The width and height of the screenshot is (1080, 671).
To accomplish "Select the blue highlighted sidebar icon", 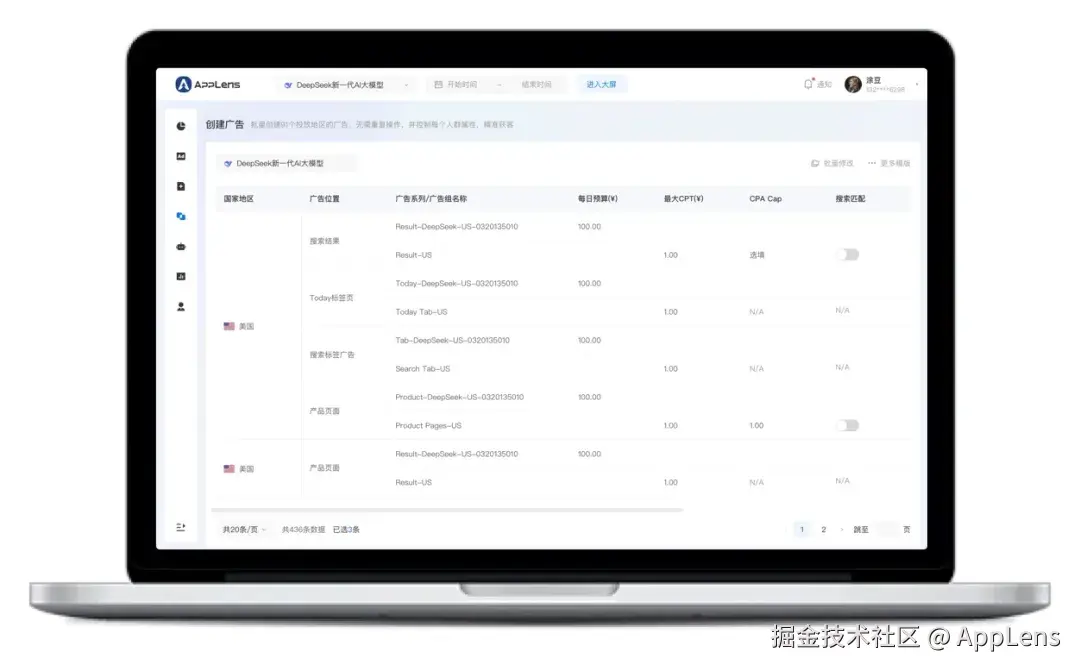I will point(180,216).
